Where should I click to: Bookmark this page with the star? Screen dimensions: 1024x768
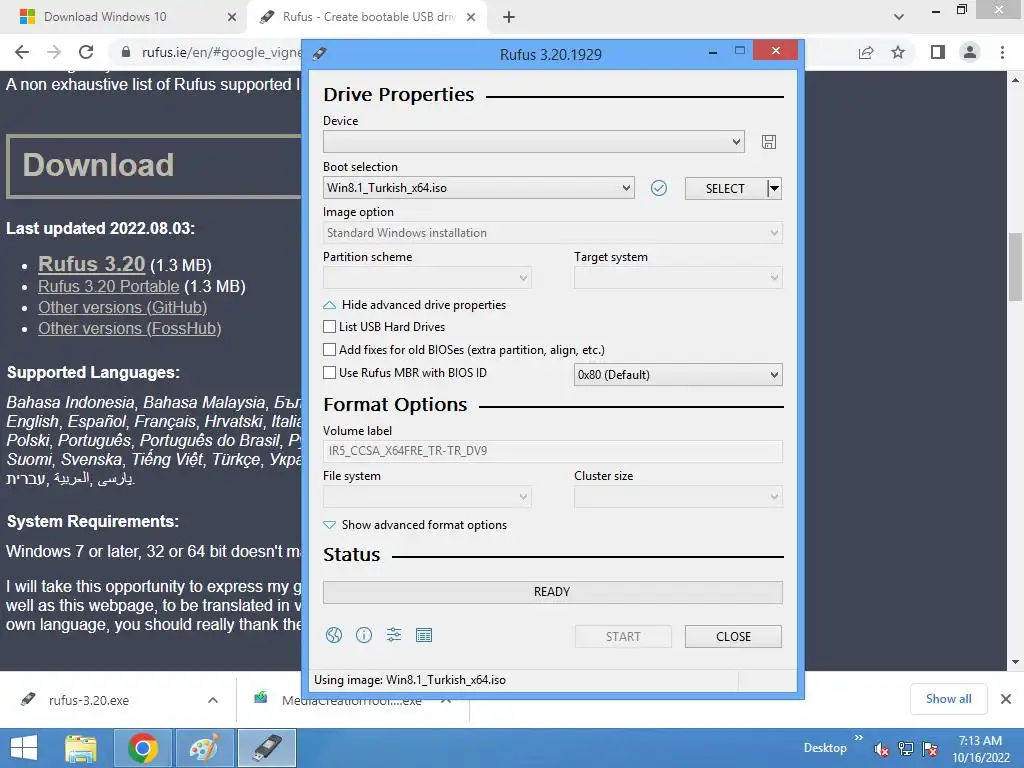(x=898, y=52)
